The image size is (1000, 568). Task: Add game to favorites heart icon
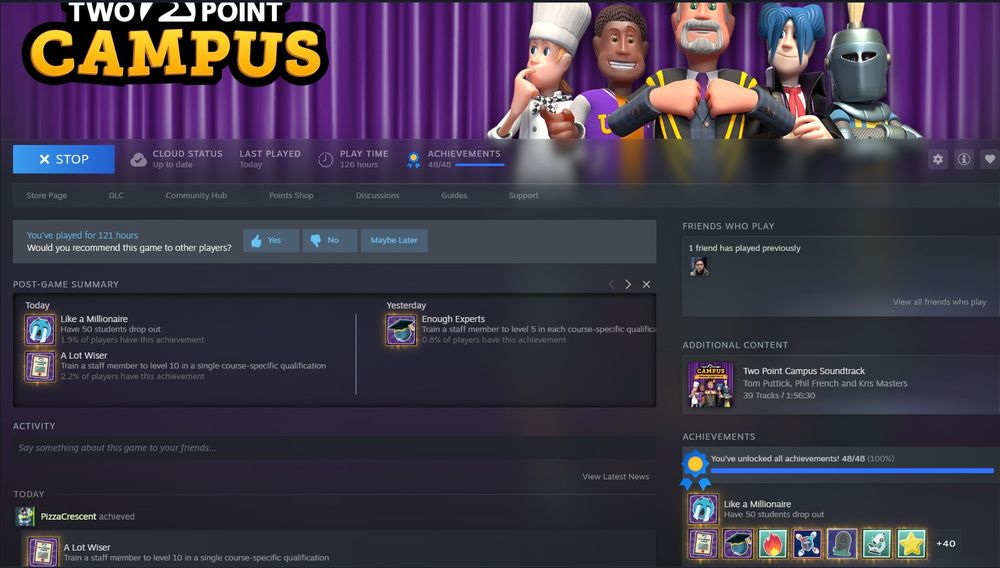[x=990, y=159]
